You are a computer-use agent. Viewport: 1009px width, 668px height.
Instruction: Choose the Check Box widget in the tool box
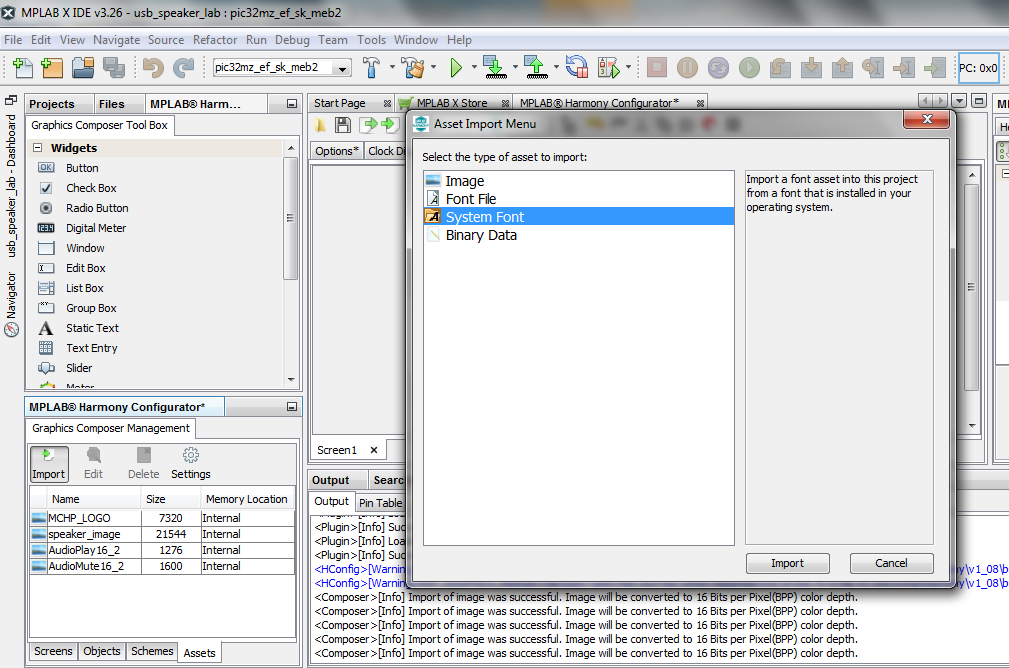(x=91, y=188)
